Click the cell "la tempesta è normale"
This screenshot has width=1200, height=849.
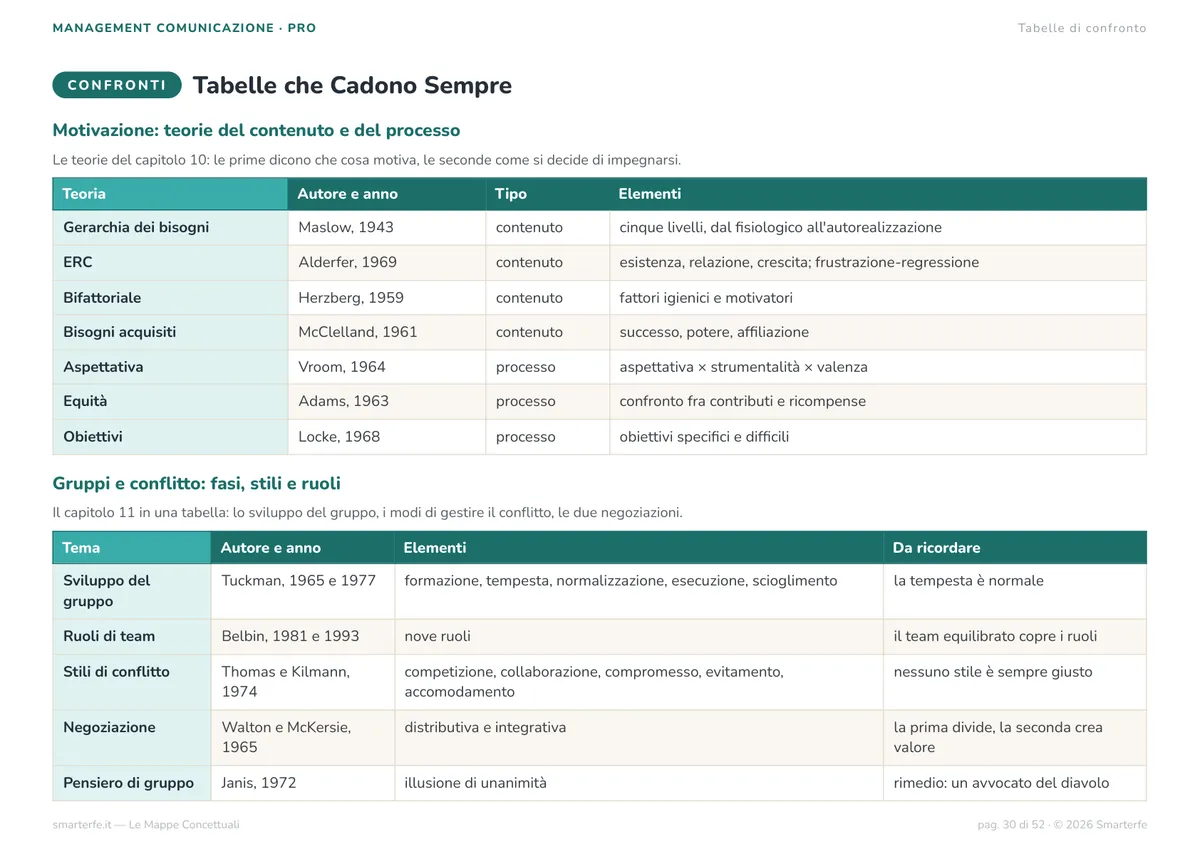pos(1014,591)
